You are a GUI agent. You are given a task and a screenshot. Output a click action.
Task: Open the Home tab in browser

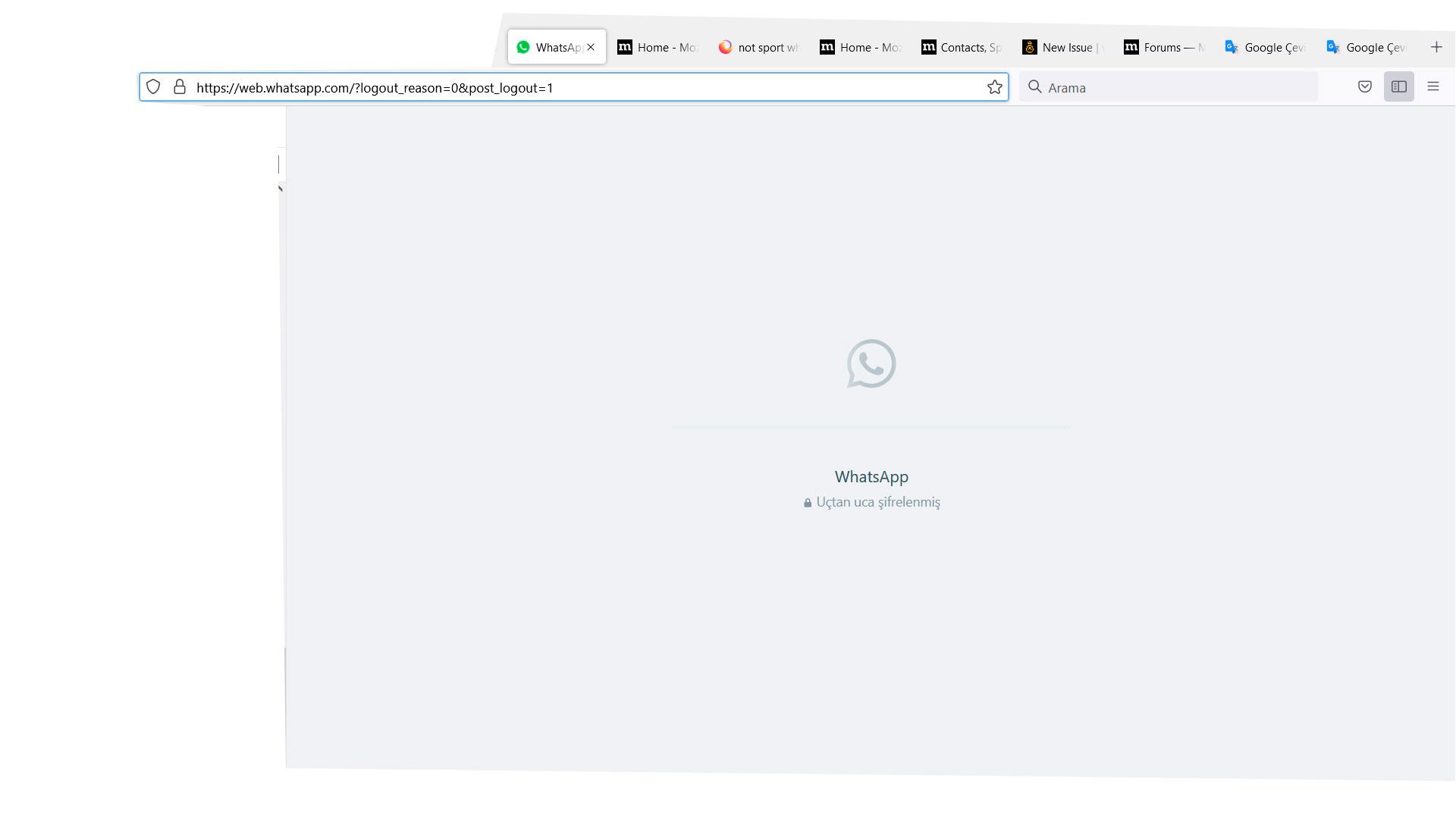click(657, 47)
